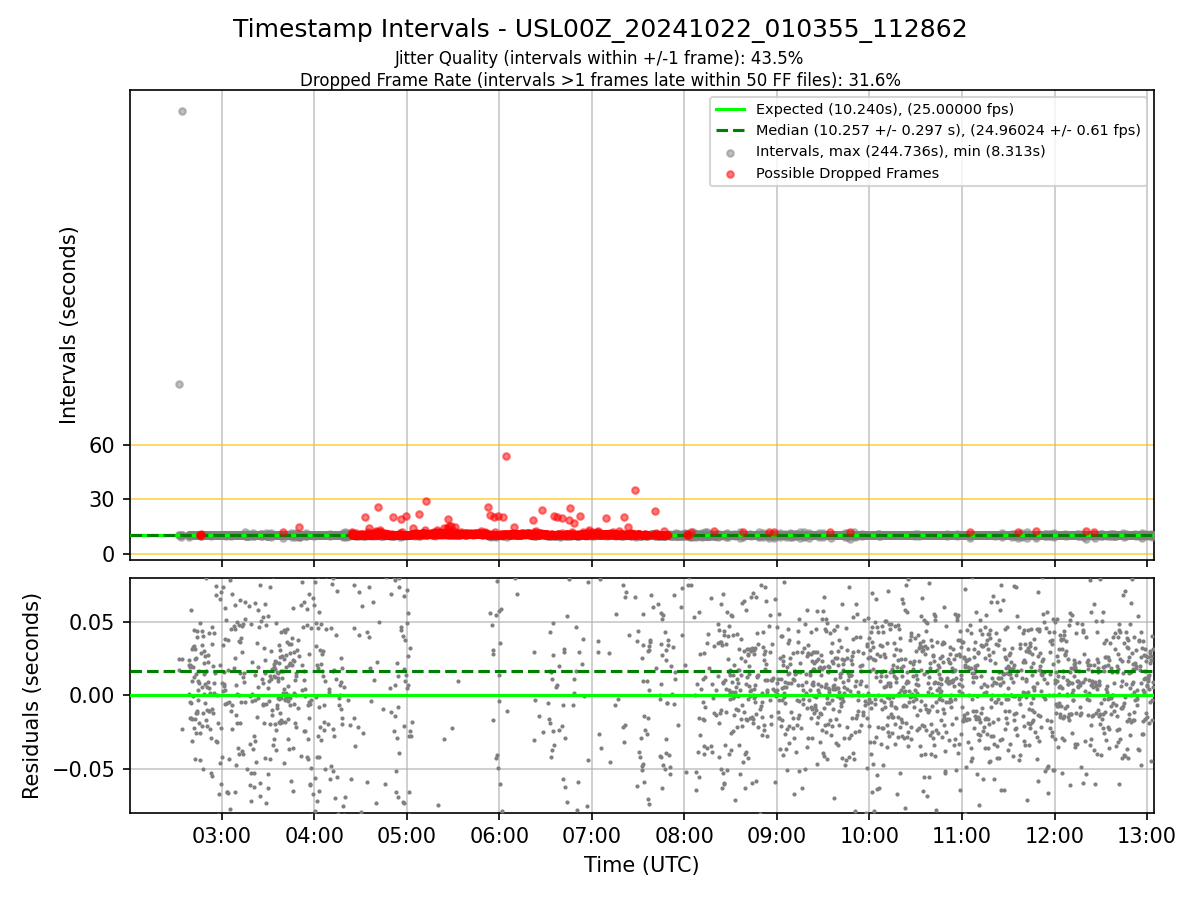Click the "Residuals (seconds)" y-axis label
Screen dimensions: 1200x900
(32, 696)
